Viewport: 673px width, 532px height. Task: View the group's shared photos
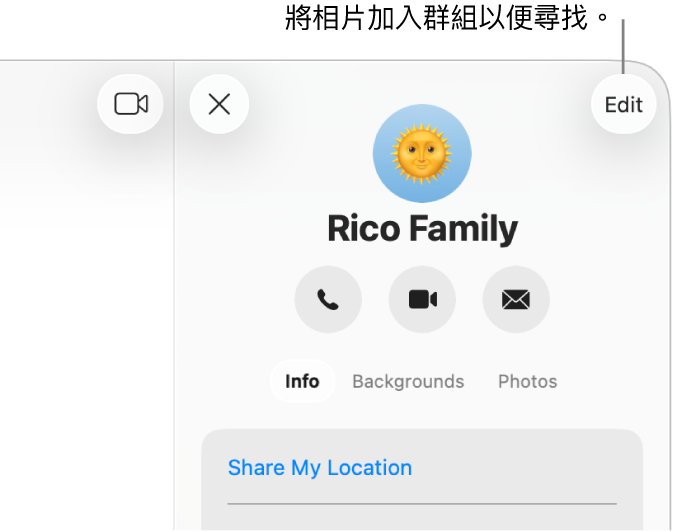click(x=527, y=381)
